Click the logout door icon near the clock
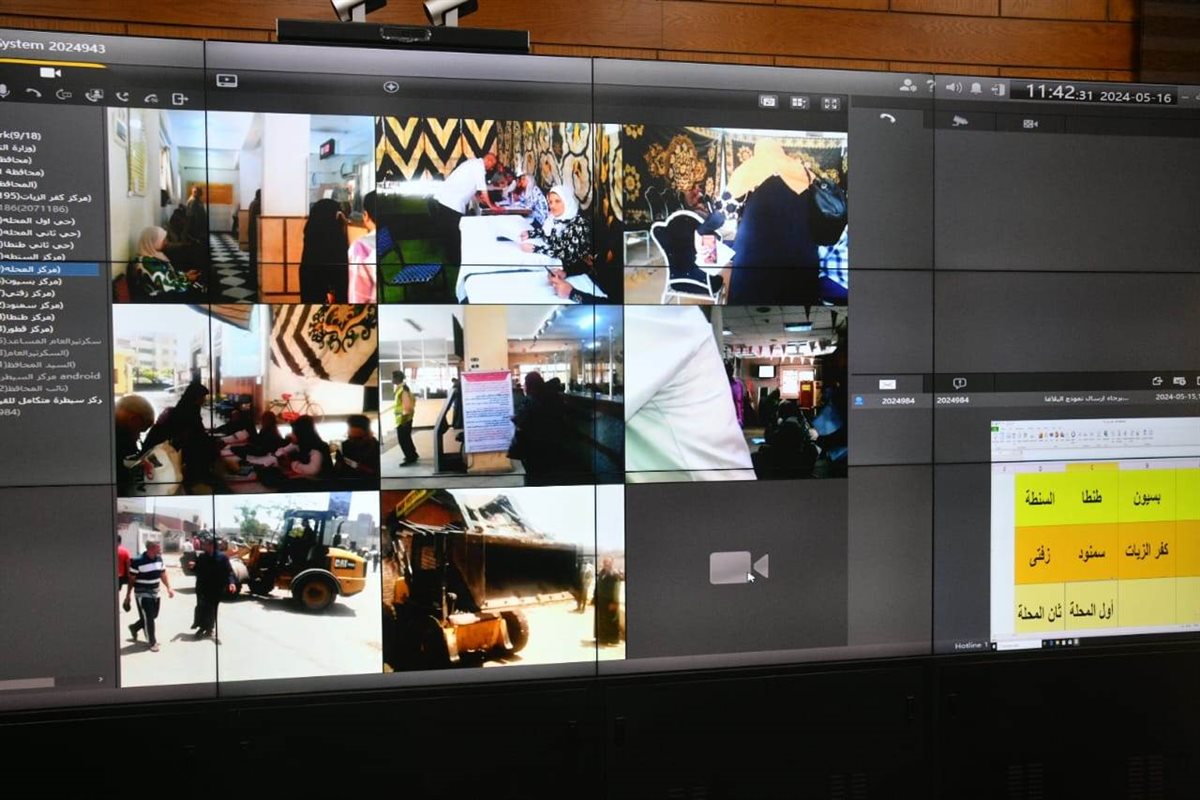The width and height of the screenshot is (1200, 800). (x=997, y=89)
